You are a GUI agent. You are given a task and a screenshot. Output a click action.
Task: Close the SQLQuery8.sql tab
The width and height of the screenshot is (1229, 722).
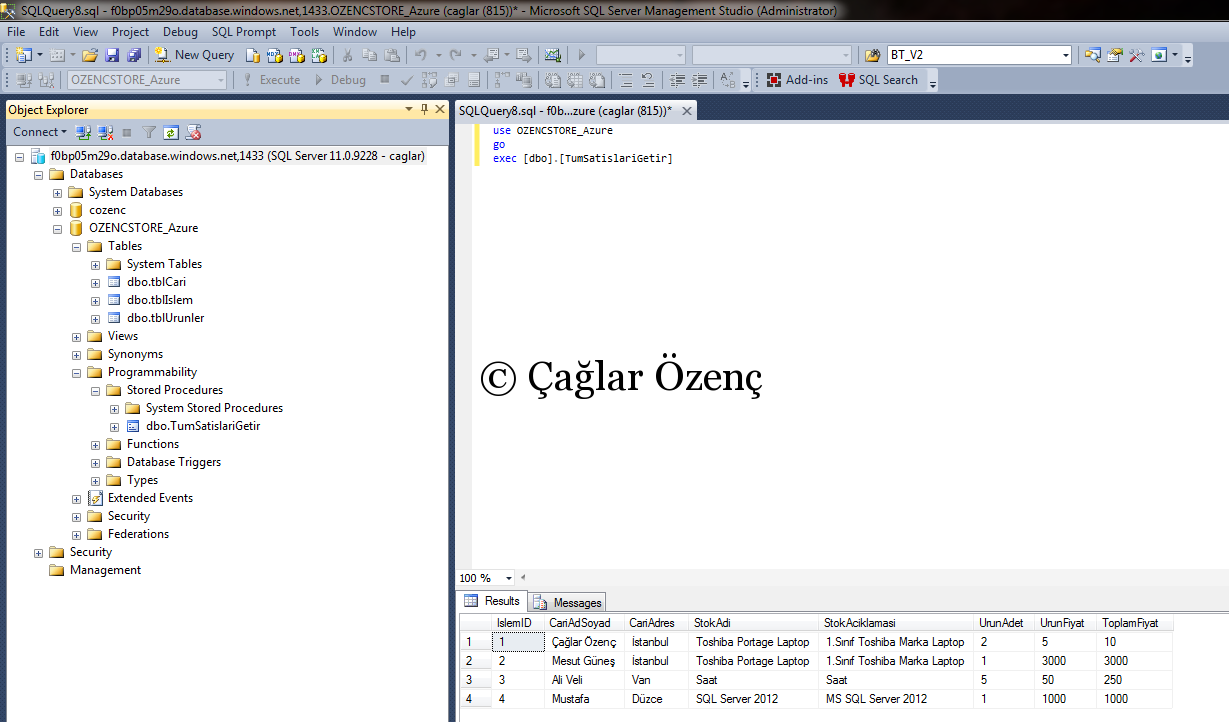tap(686, 111)
